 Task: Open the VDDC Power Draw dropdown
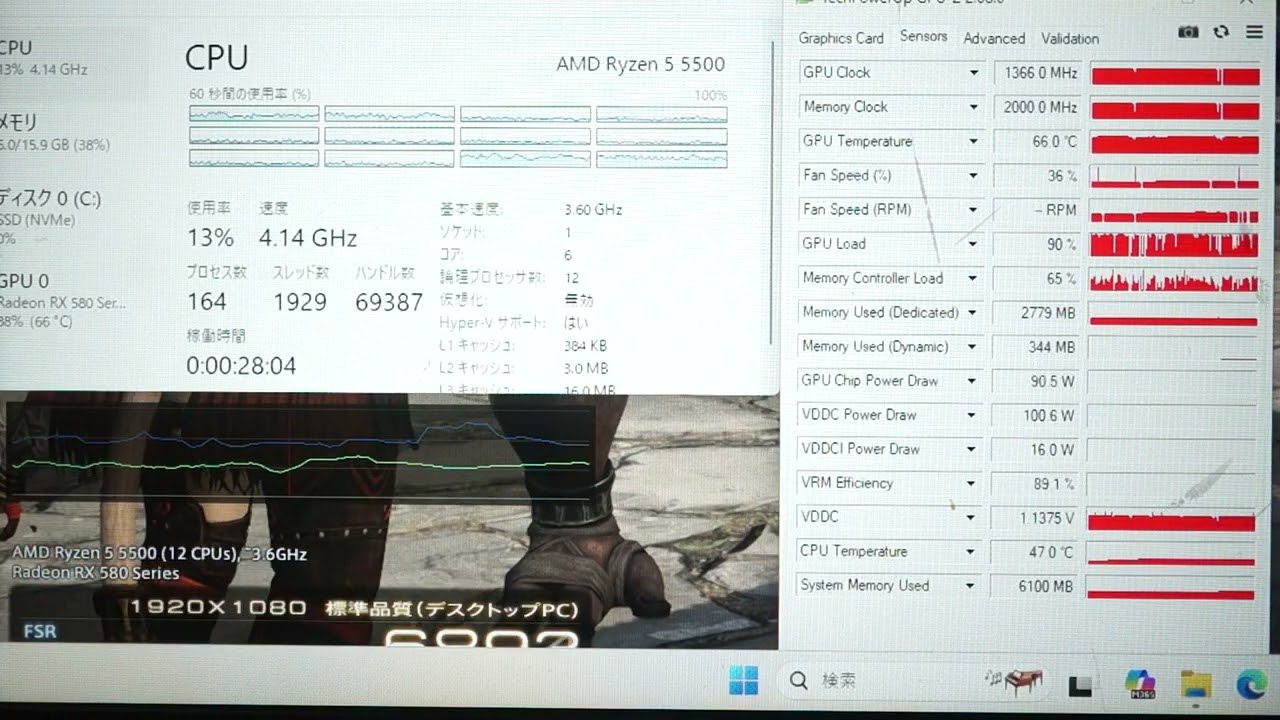click(972, 414)
